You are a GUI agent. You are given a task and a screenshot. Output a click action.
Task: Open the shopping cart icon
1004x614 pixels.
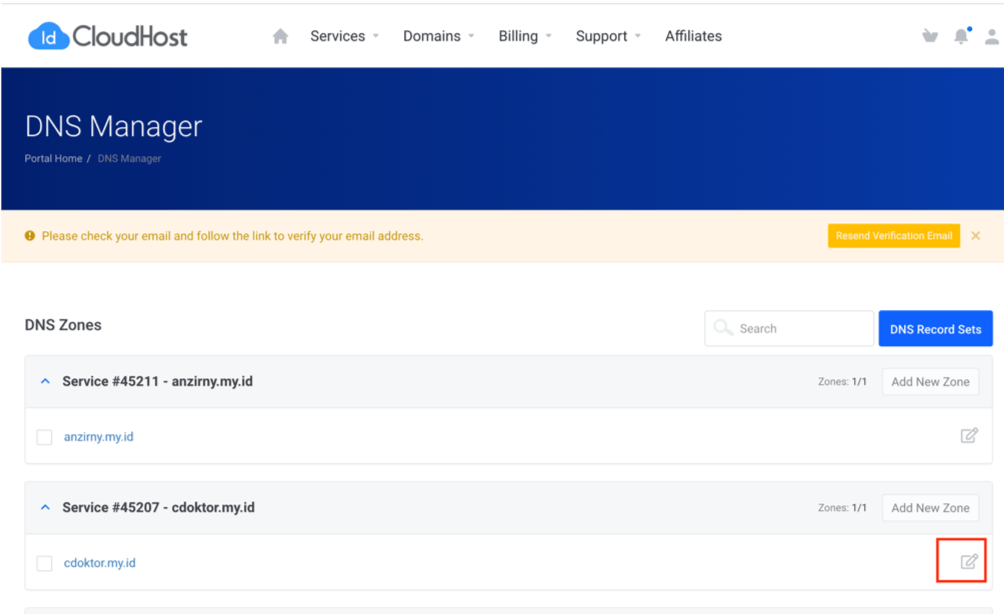tap(930, 37)
